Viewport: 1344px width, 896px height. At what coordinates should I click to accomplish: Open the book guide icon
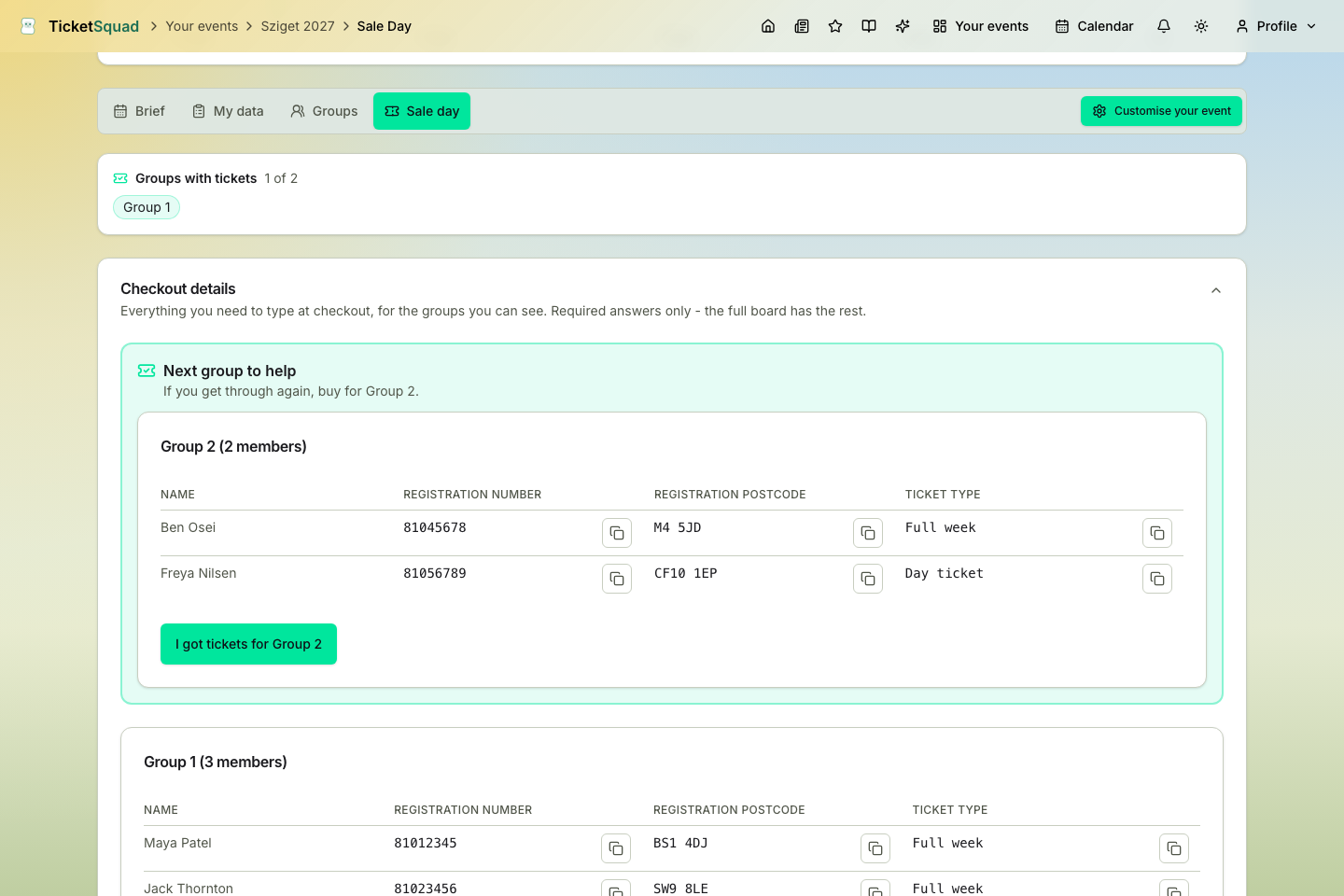[x=869, y=26]
